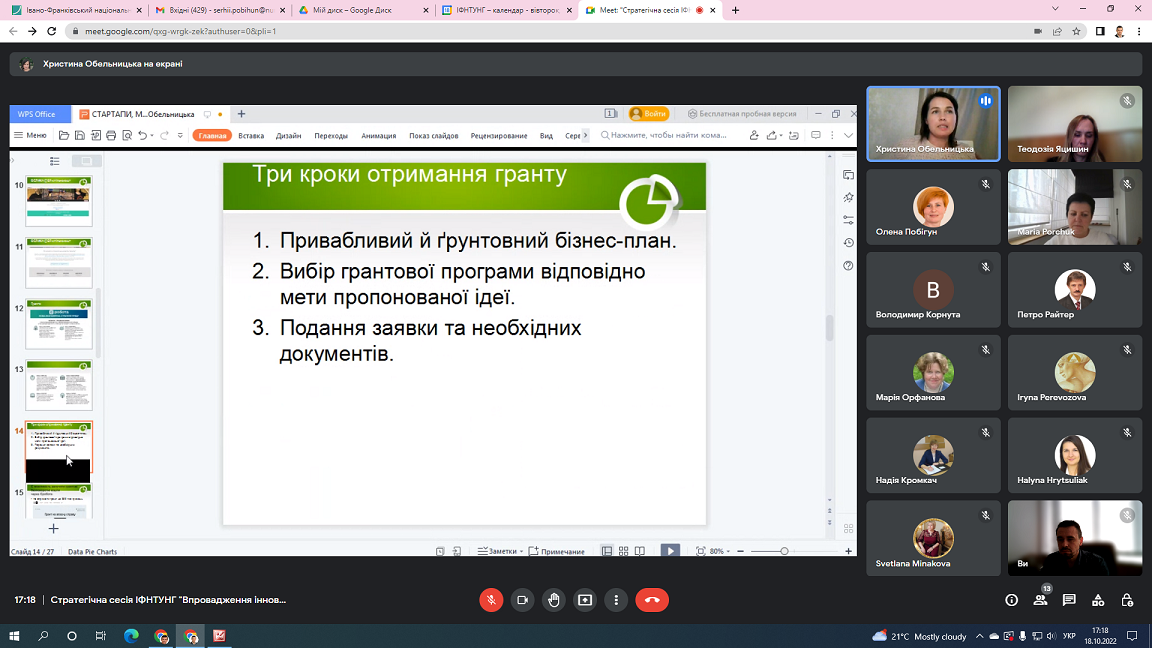Expand Chrome tab search chevron
Screen dimensions: 1152x648
click(1056, 9)
